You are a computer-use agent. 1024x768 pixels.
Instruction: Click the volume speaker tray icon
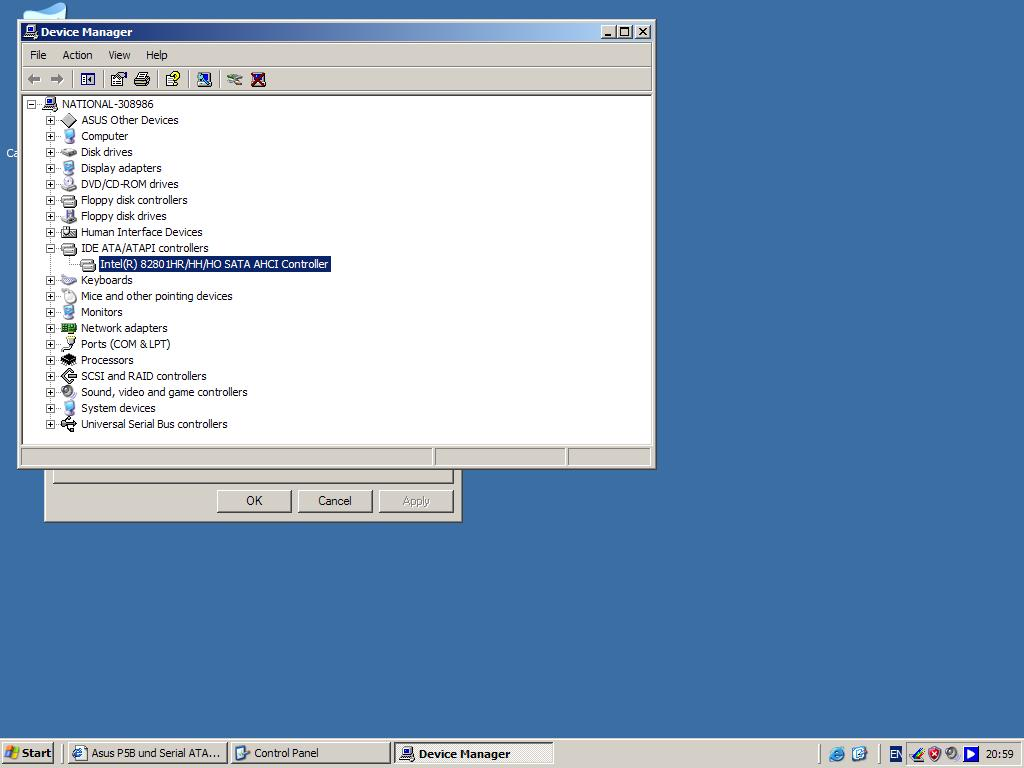[952, 754]
